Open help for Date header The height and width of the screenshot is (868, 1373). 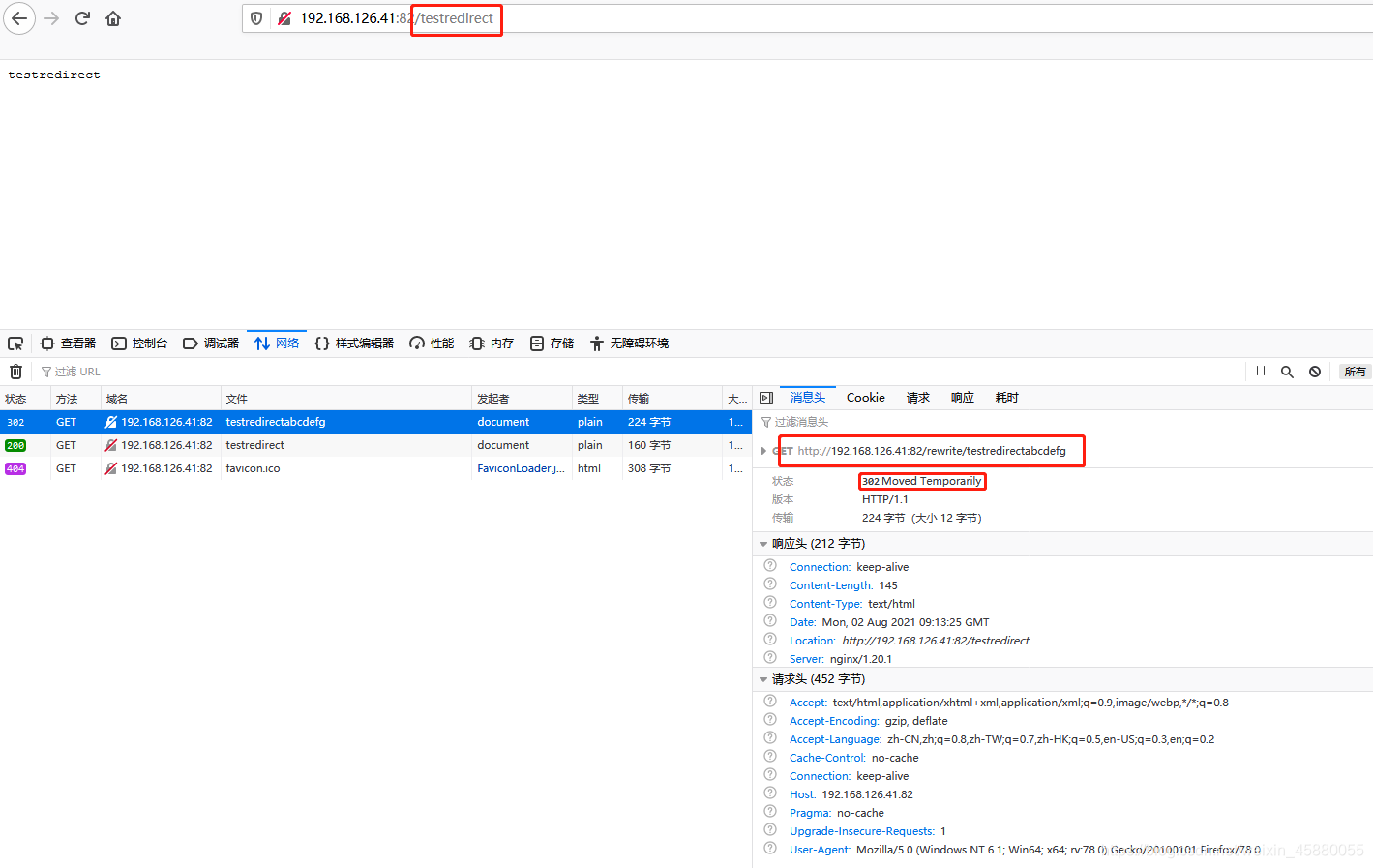coord(770,621)
